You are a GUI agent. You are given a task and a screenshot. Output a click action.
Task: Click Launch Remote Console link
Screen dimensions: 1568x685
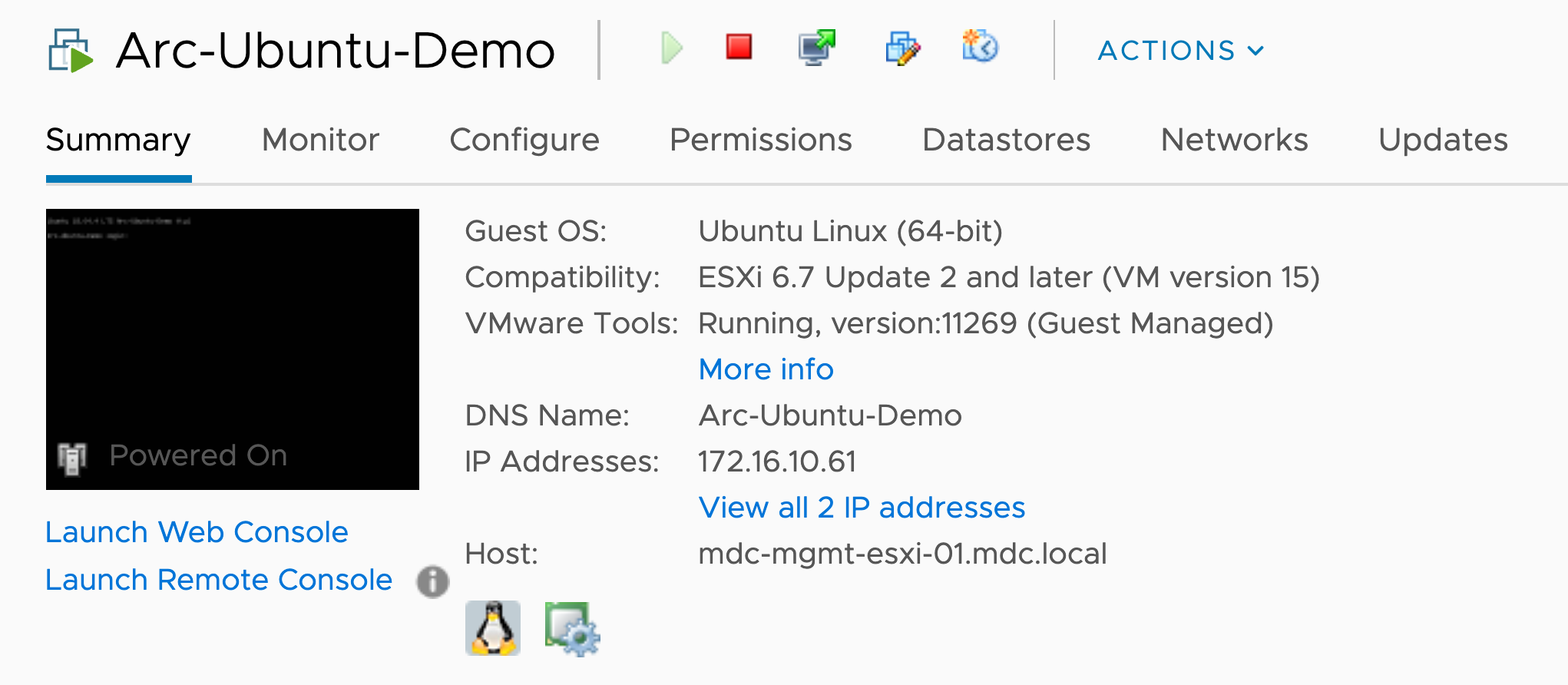[x=219, y=580]
